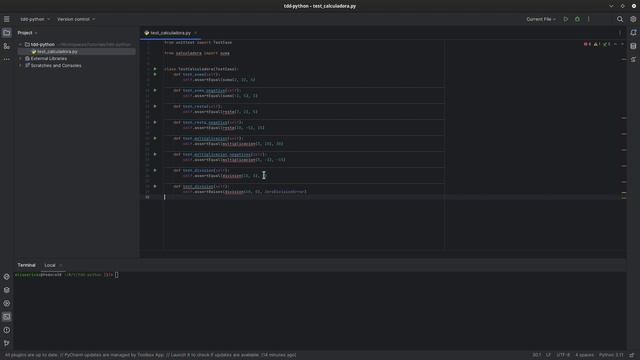Switch Python 3.11 interpreter
Viewport: 640px width, 360px height.
(611, 355)
